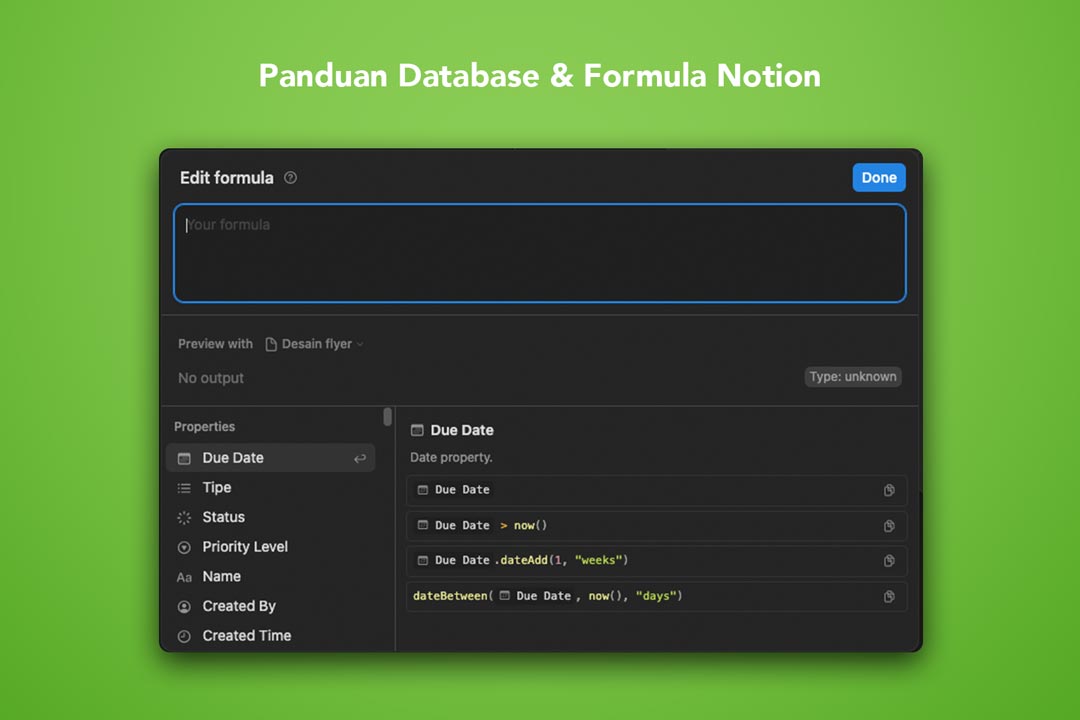Click the Name property Aa text icon
This screenshot has width=1080, height=720.
[184, 577]
